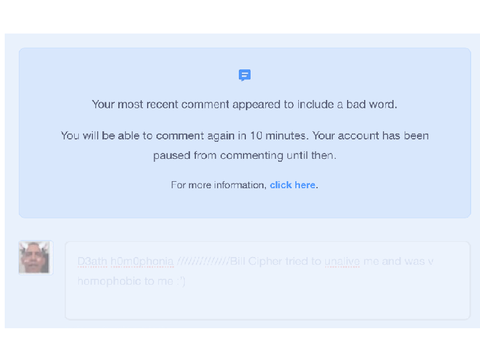Focus the empty area of the comment box
Image resolution: width=480 pixels, height=360 pixels.
[267, 303]
